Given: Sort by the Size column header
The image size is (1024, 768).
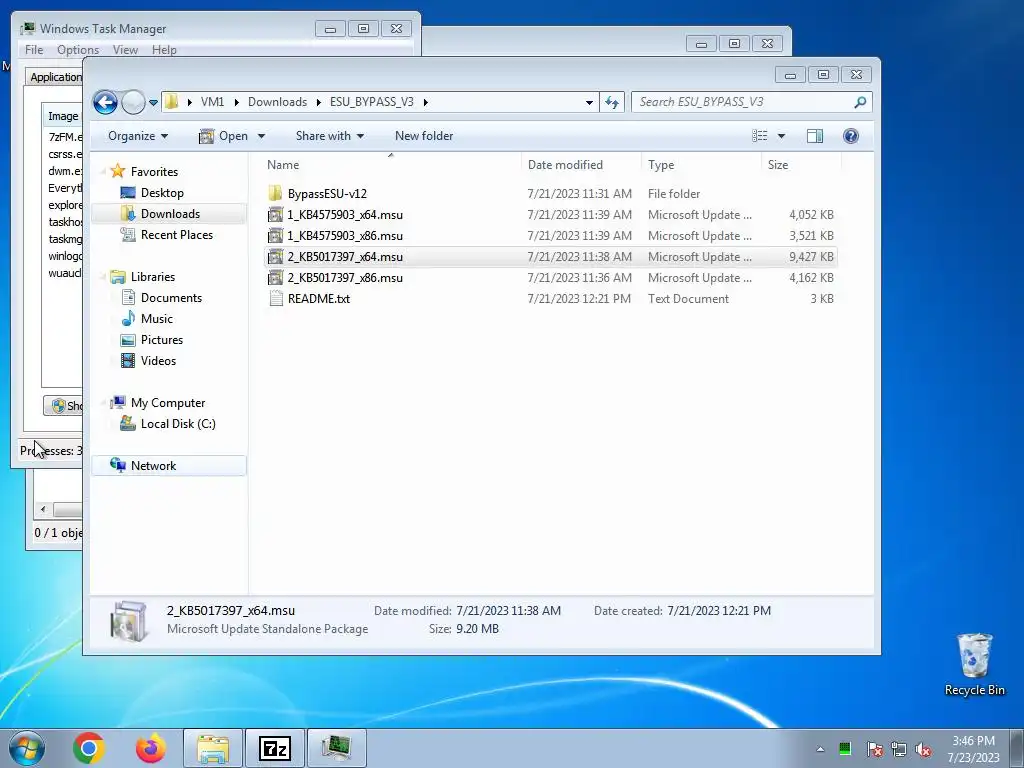Looking at the screenshot, I should point(801,165).
